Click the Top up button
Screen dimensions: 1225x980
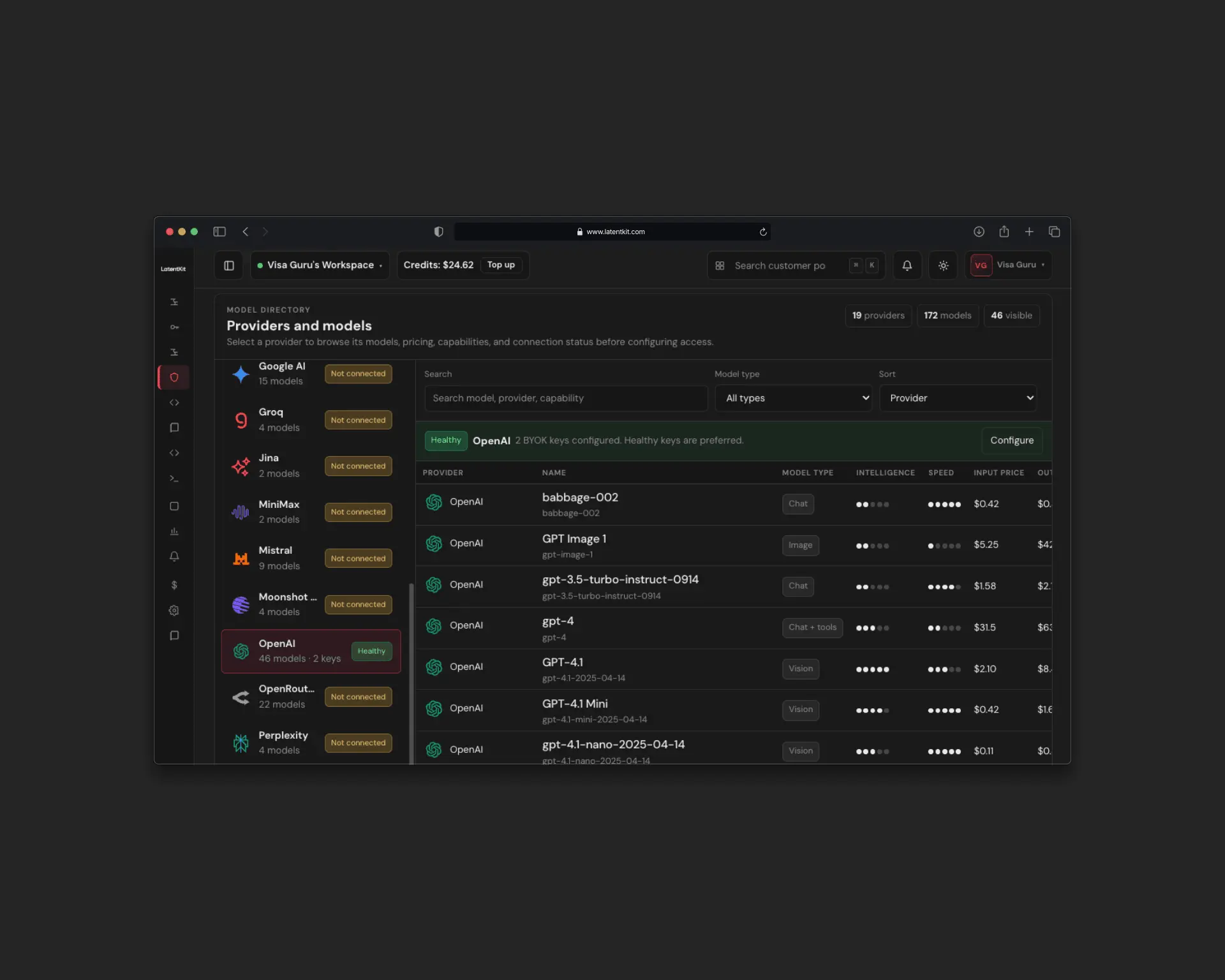coord(501,265)
